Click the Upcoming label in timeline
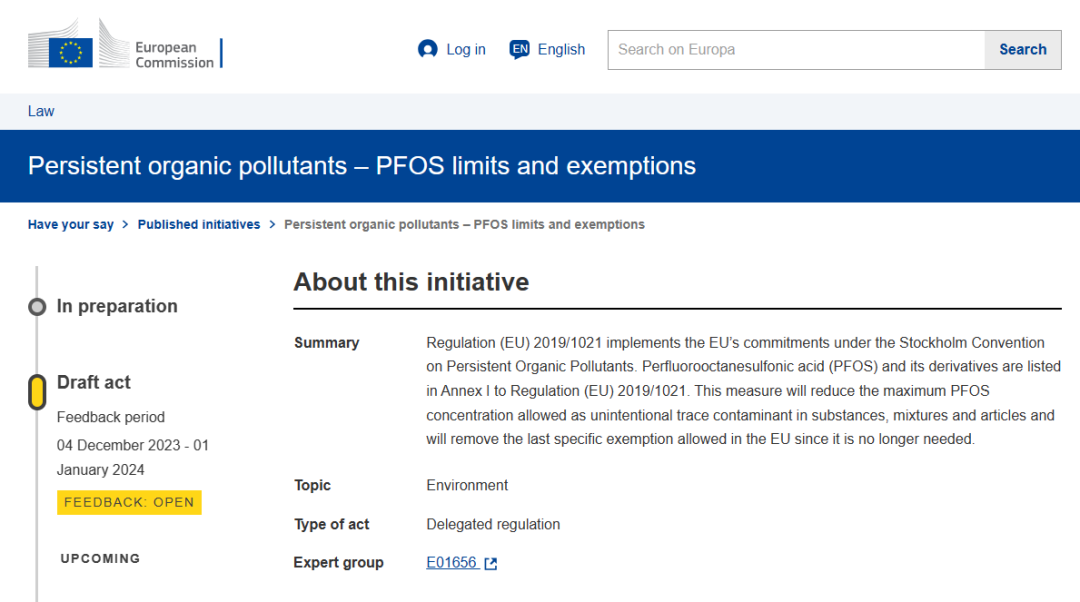The image size is (1080, 602). pyautogui.click(x=100, y=559)
